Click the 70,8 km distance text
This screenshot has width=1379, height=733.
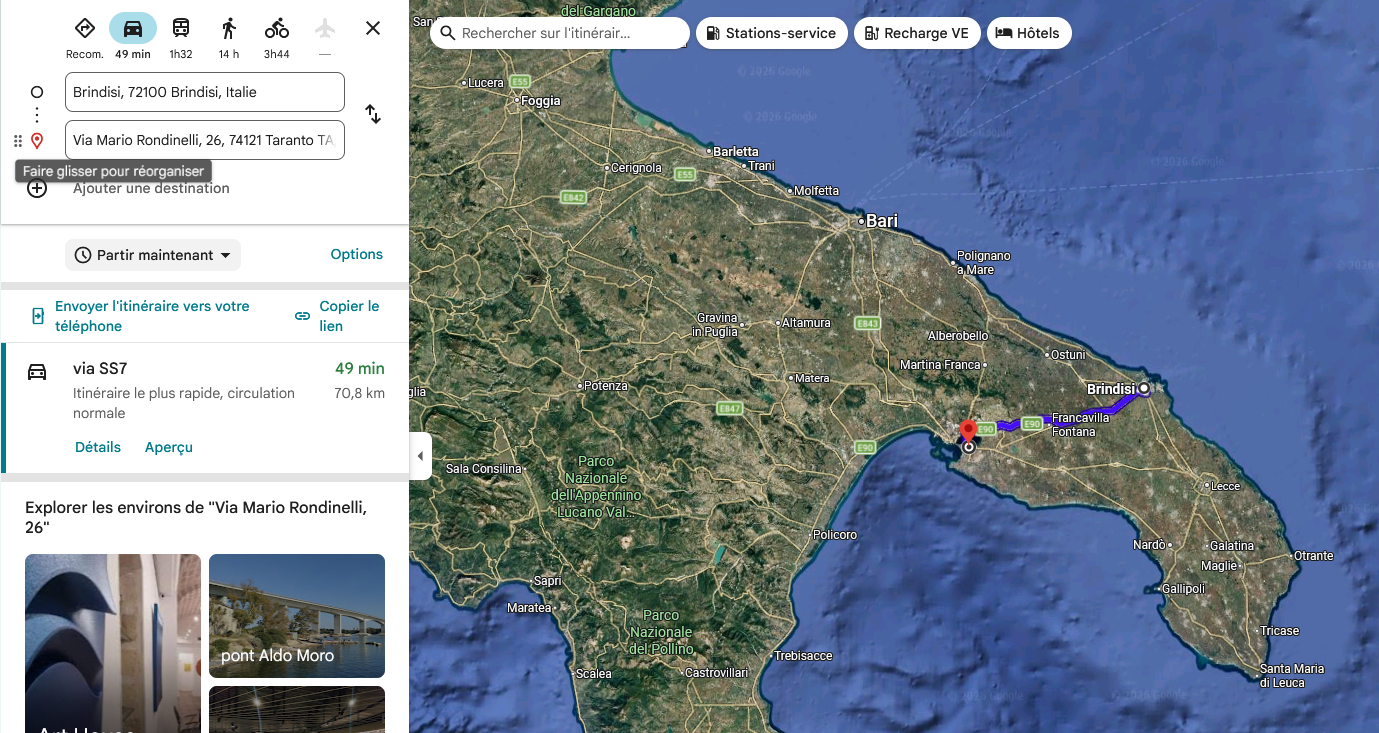359,393
